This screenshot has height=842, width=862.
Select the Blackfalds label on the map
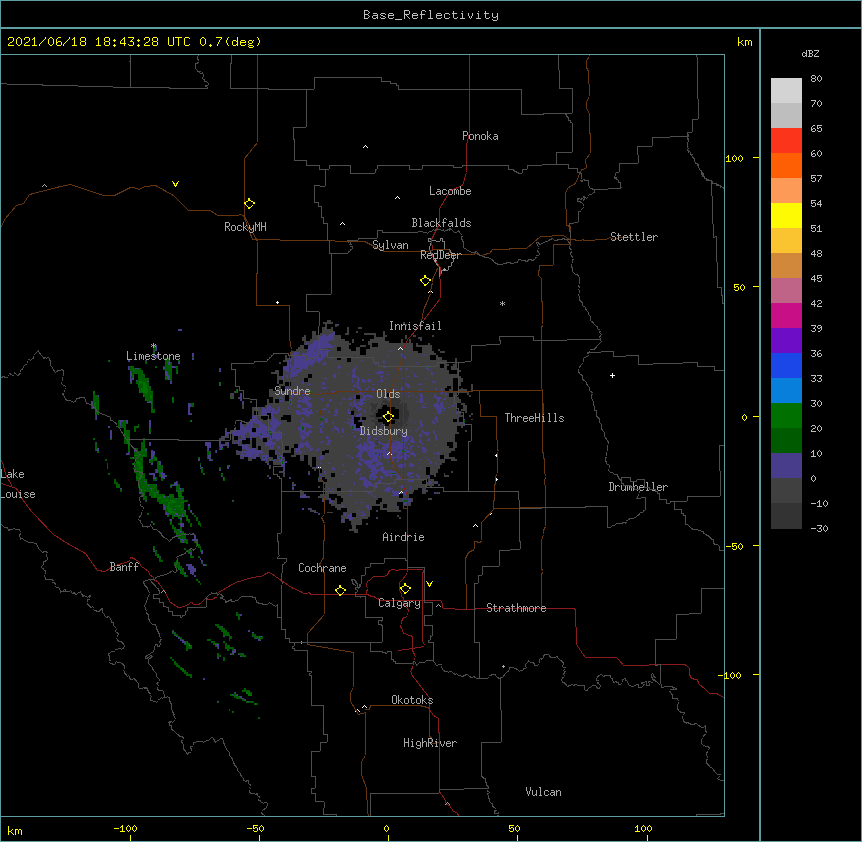[x=441, y=223]
